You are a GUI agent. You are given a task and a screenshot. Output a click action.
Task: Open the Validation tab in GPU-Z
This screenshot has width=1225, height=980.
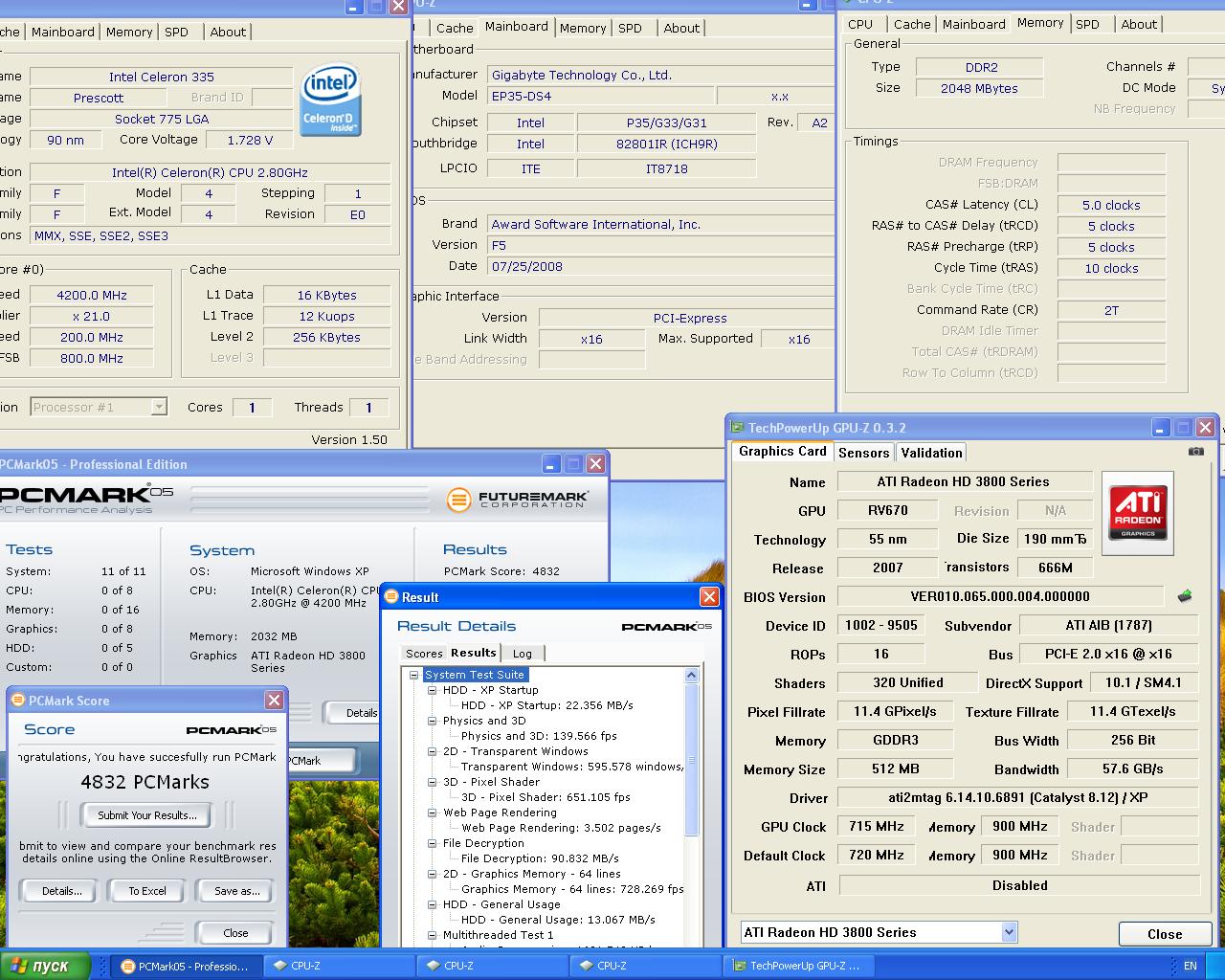pyautogui.click(x=931, y=453)
